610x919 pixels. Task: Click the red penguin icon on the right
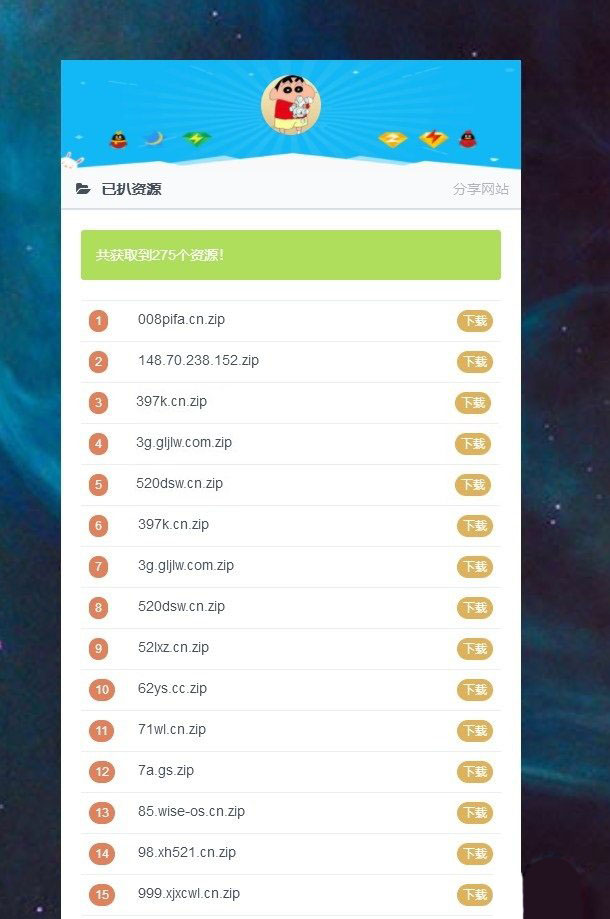(x=467, y=139)
